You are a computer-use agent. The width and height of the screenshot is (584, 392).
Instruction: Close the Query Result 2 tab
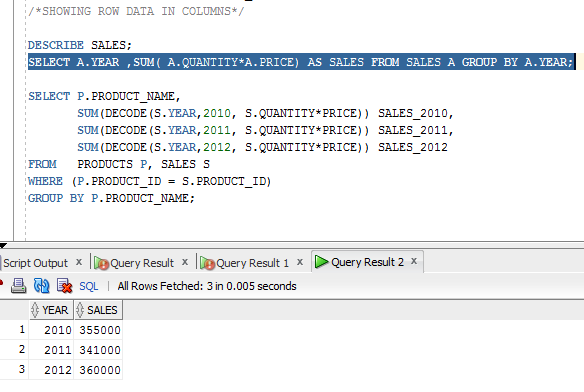click(414, 262)
